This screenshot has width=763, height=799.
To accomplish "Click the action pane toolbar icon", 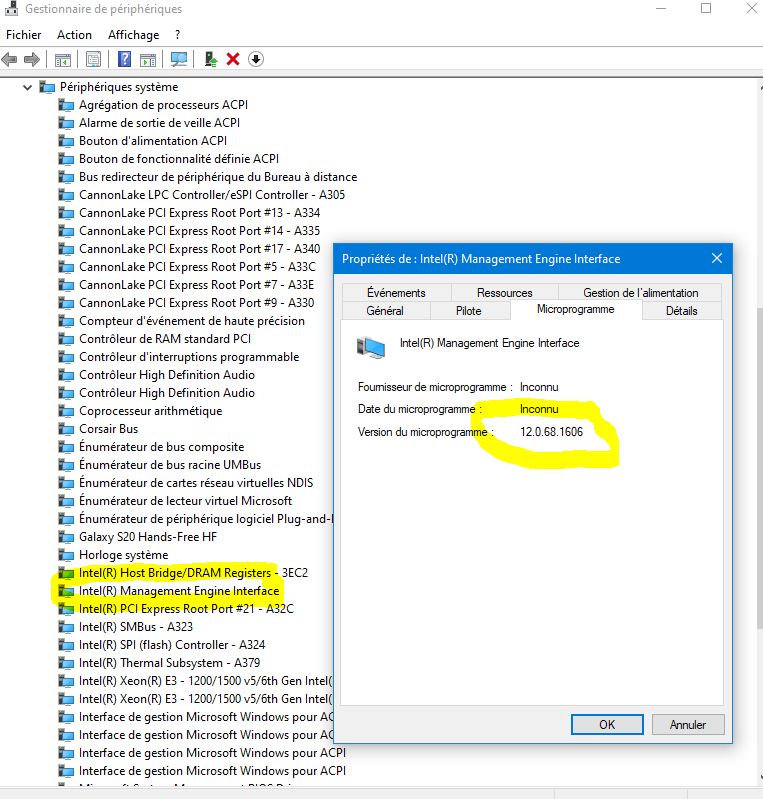I will [x=148, y=60].
